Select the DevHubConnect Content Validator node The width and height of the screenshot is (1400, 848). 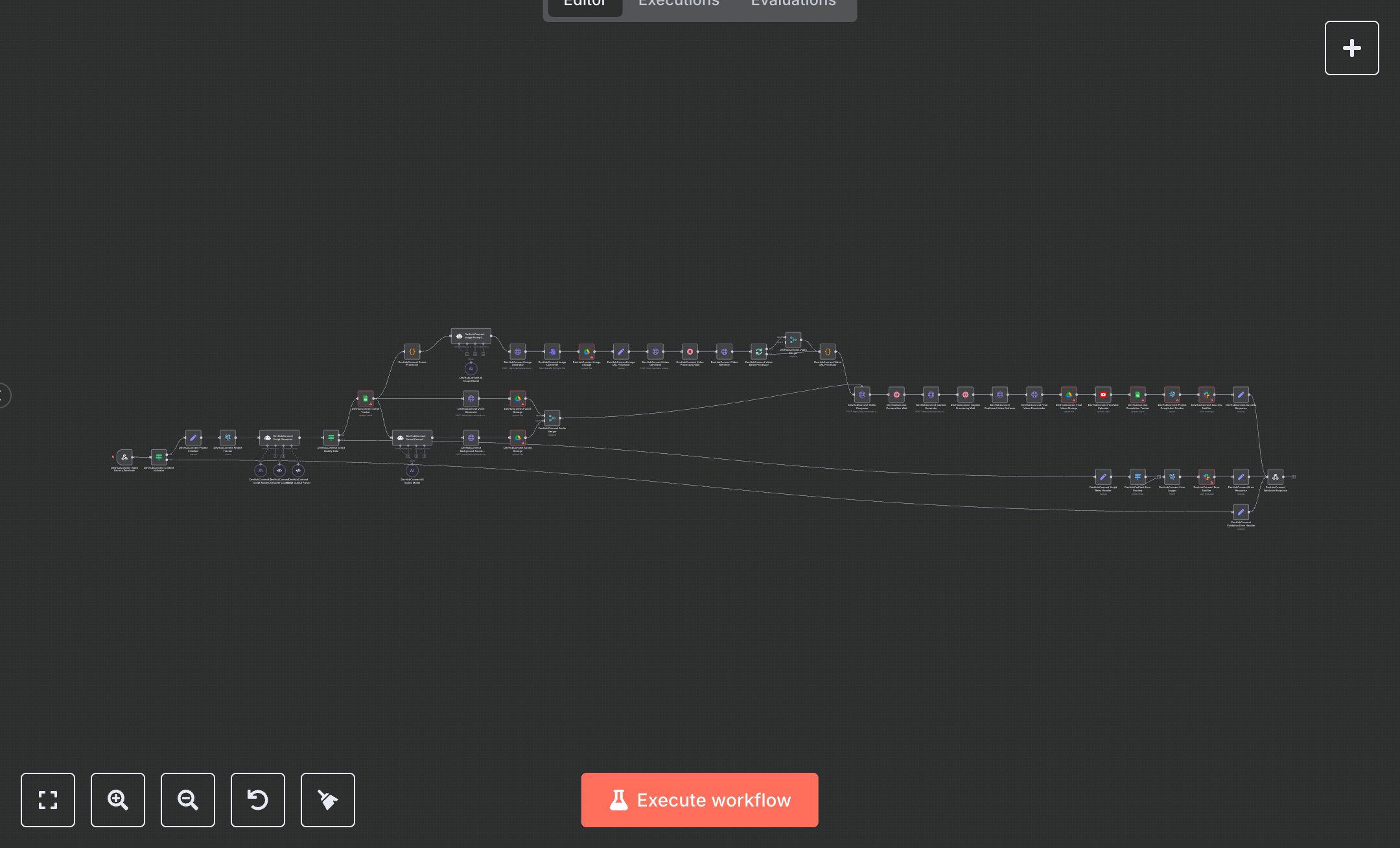(159, 457)
